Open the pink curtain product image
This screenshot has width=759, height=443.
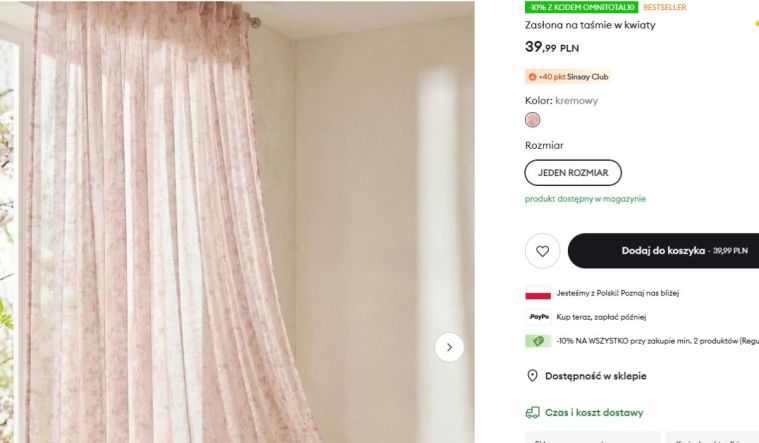(x=237, y=222)
